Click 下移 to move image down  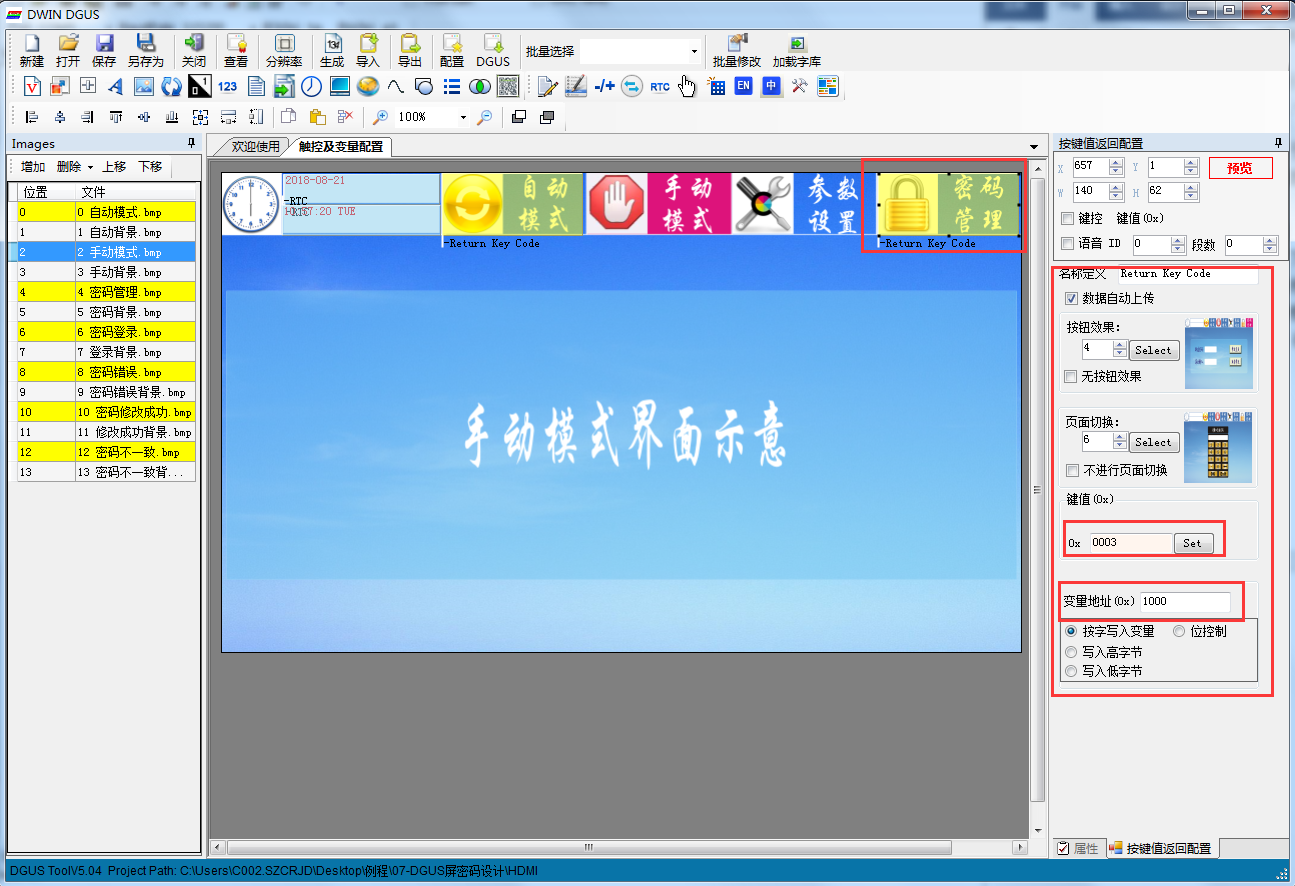pos(150,167)
